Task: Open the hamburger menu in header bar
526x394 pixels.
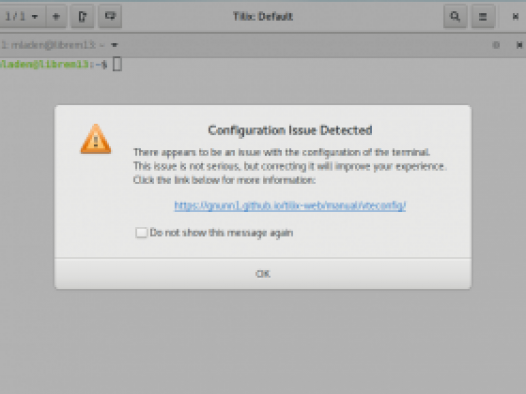Action: point(483,16)
